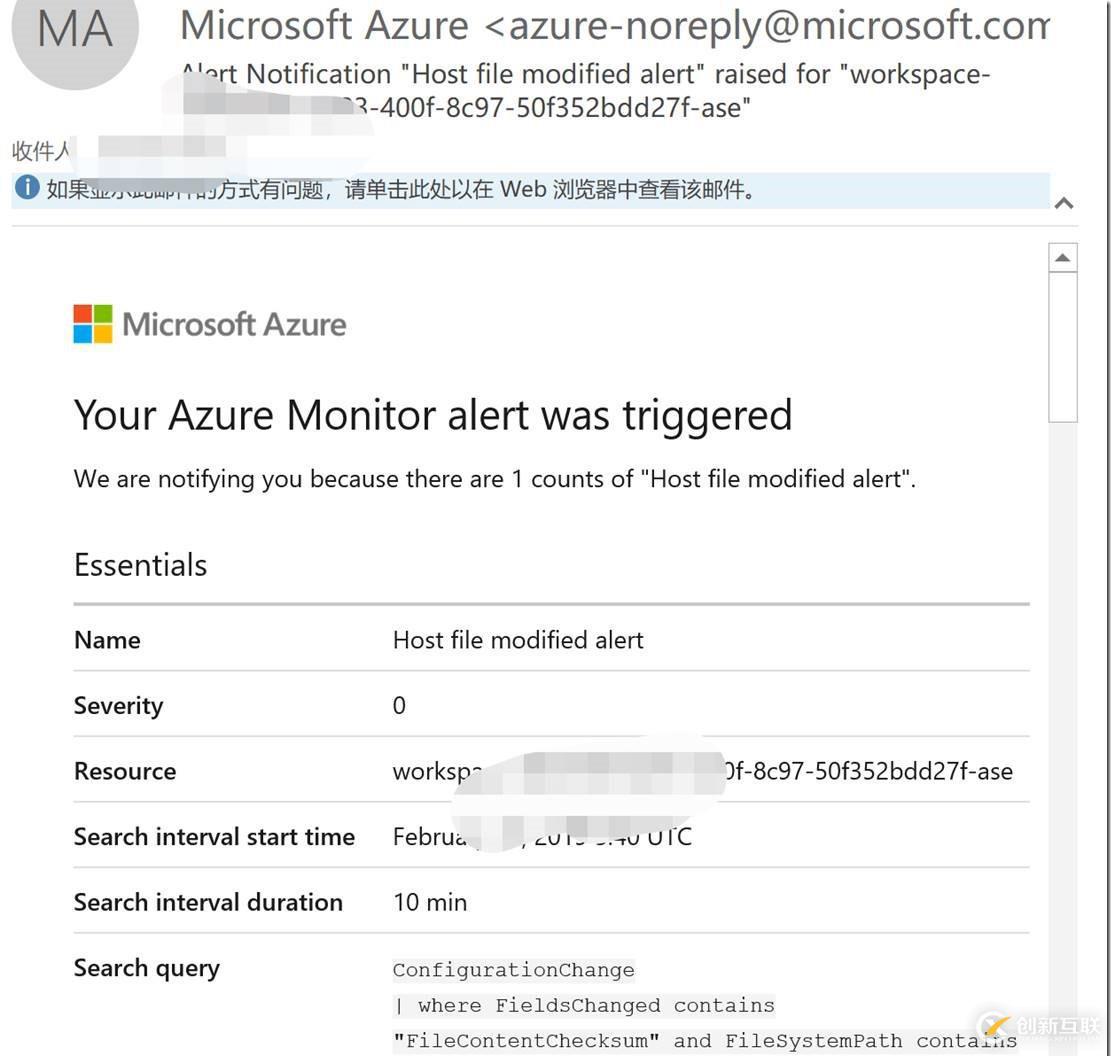Click the scrollbar up arrow

click(x=1063, y=256)
